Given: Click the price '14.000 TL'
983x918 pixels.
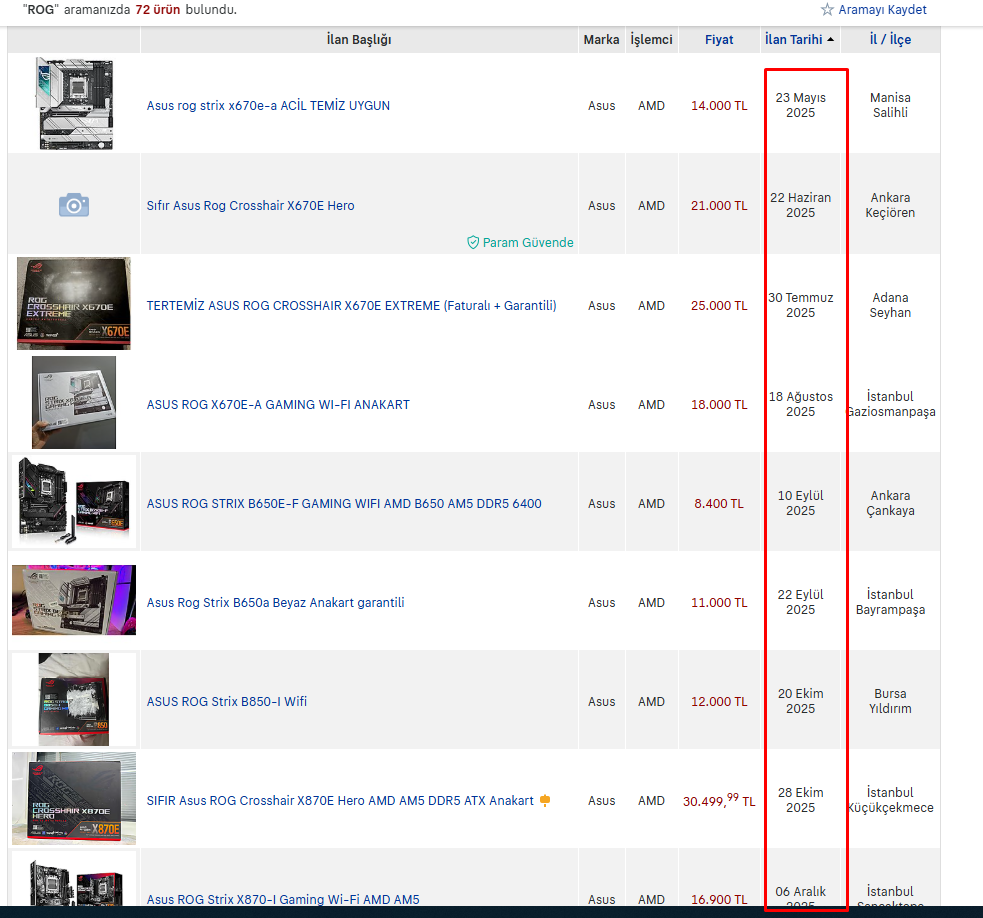Looking at the screenshot, I should pos(719,105).
